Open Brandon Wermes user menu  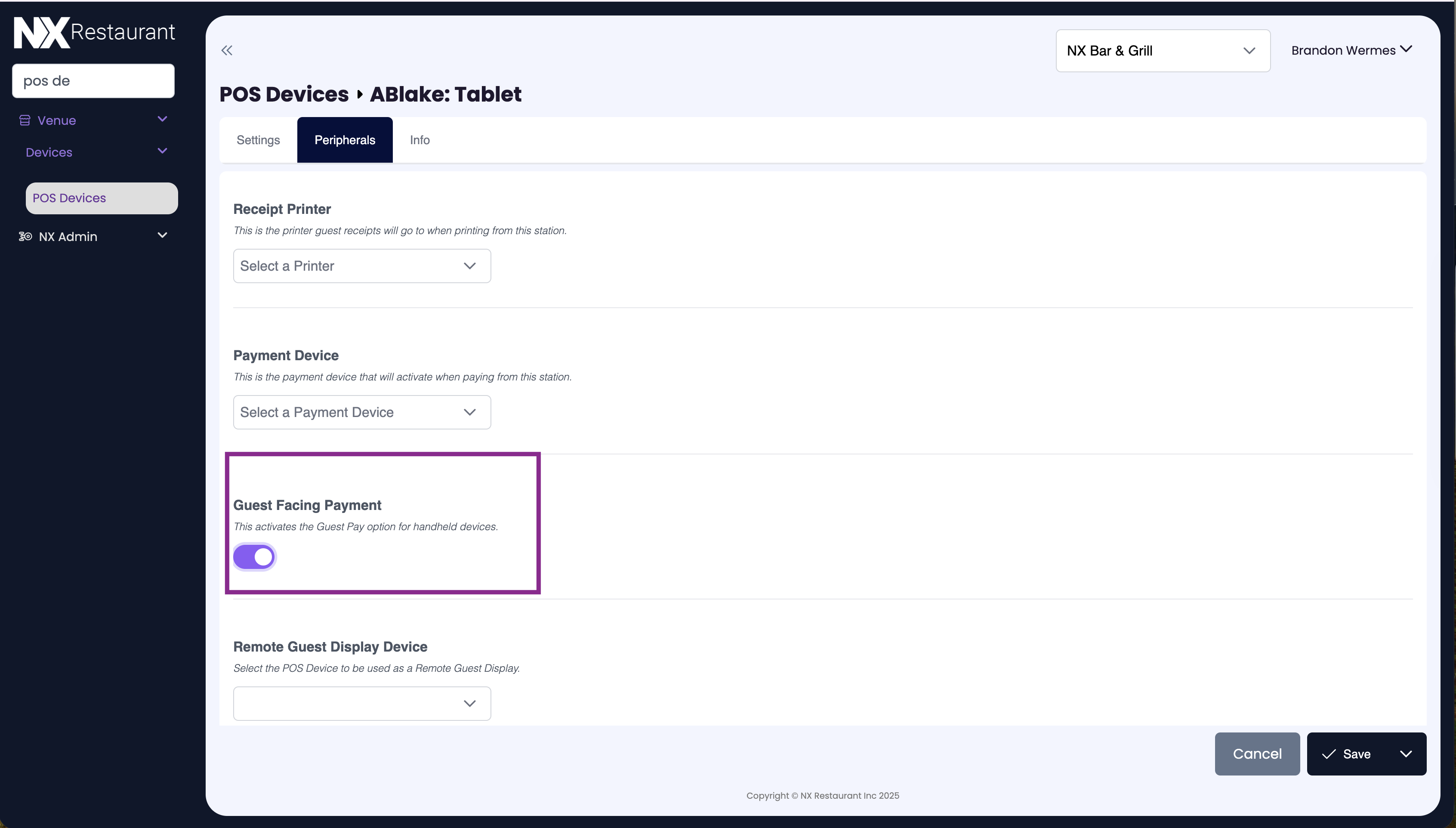point(1351,51)
